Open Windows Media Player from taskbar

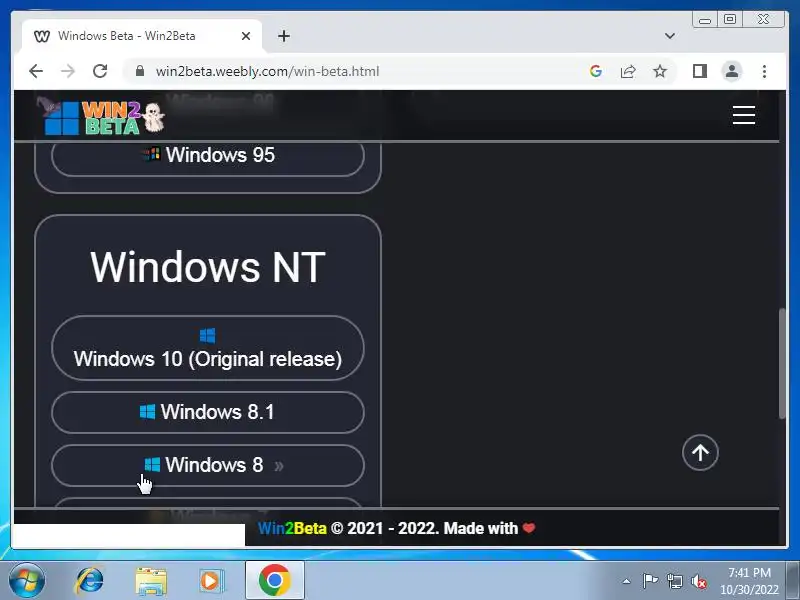click(210, 581)
